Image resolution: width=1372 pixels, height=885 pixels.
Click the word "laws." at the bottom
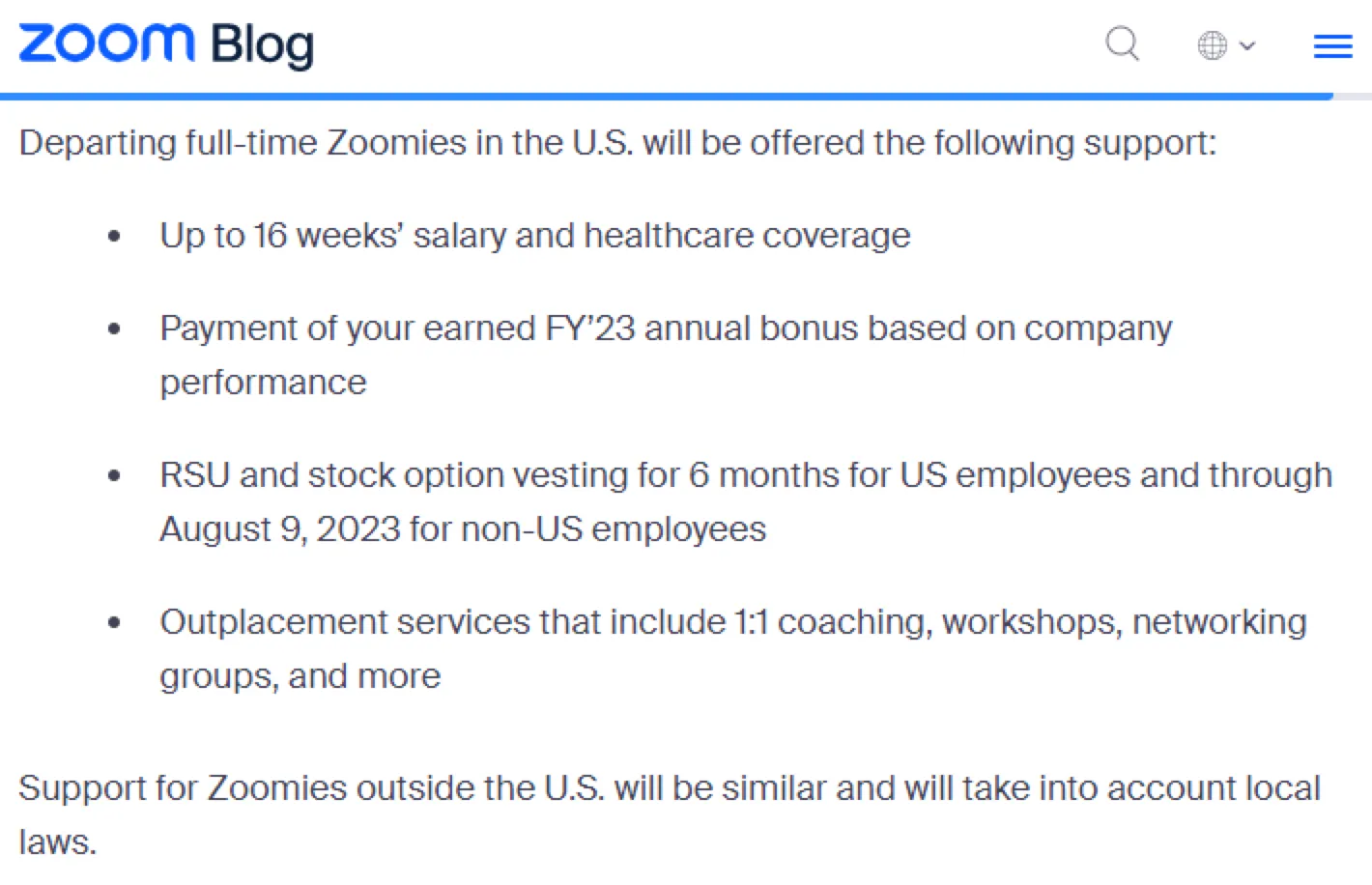click(58, 842)
